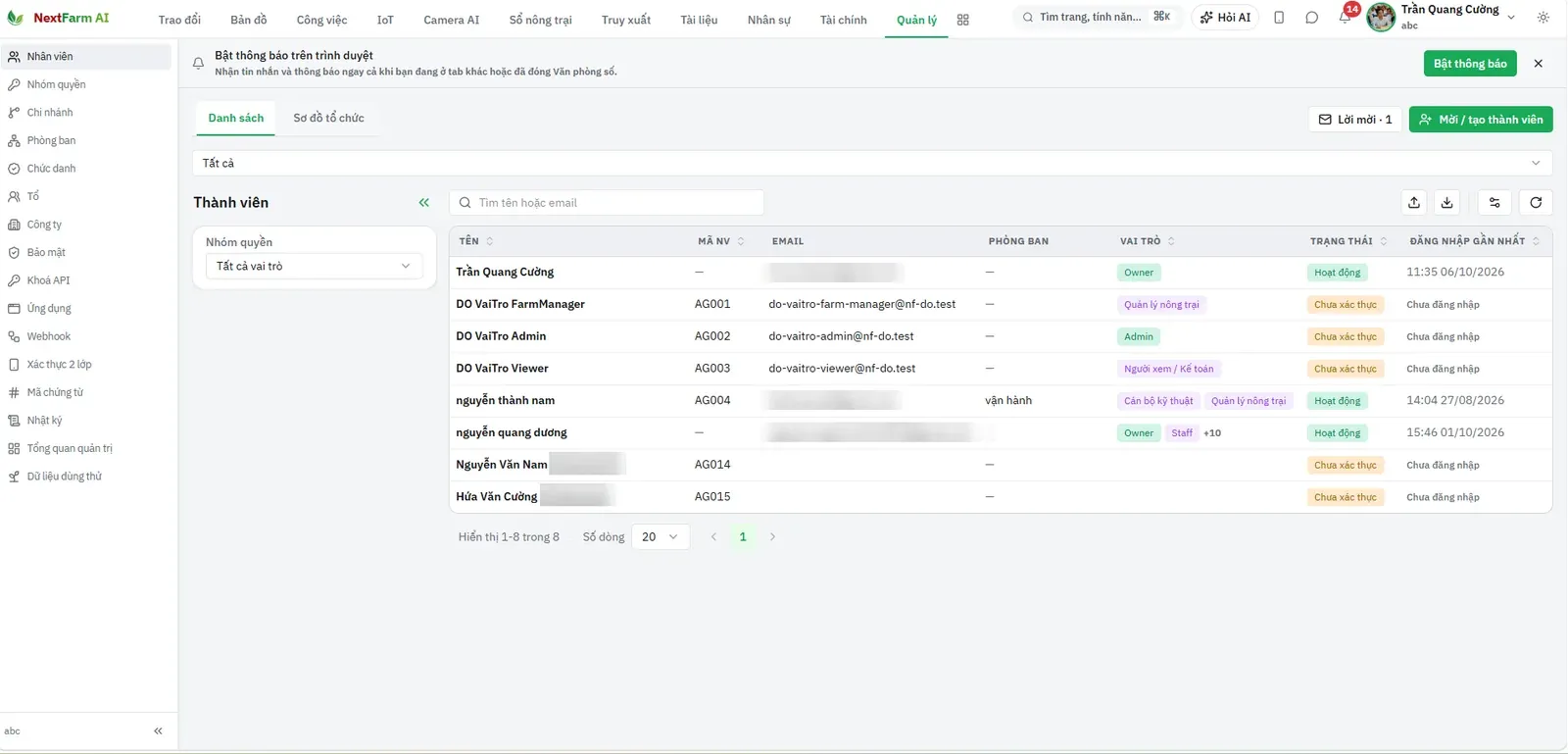Image resolution: width=1568 pixels, height=754 pixels.
Task: Click the Bật thông báo button
Action: coord(1470,64)
